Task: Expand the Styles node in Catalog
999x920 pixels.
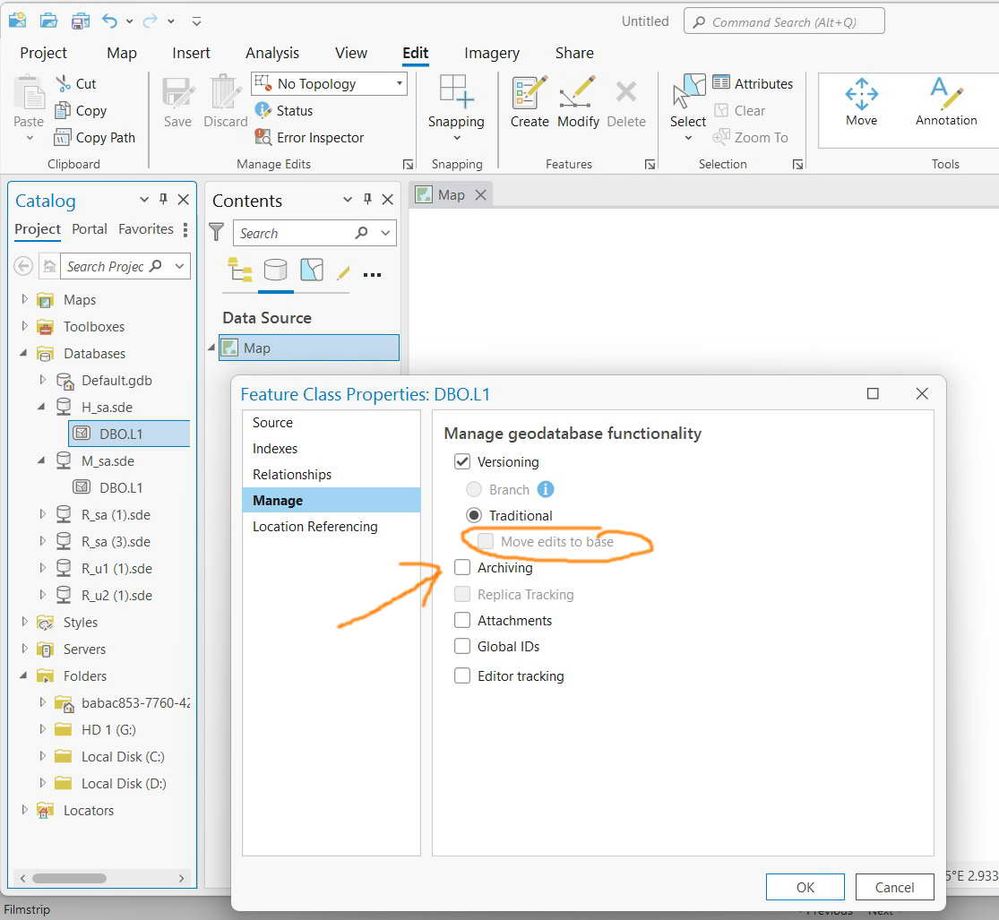Action: click(x=24, y=621)
